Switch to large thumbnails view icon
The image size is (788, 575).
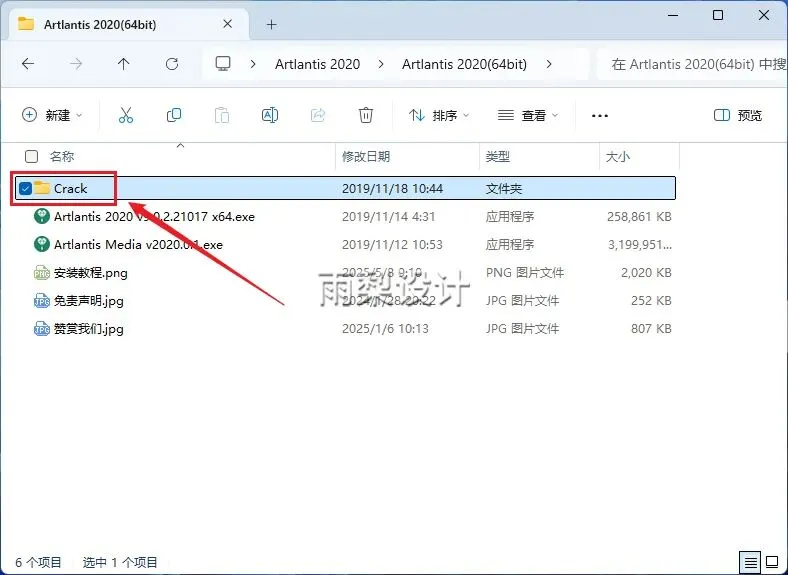click(x=772, y=561)
